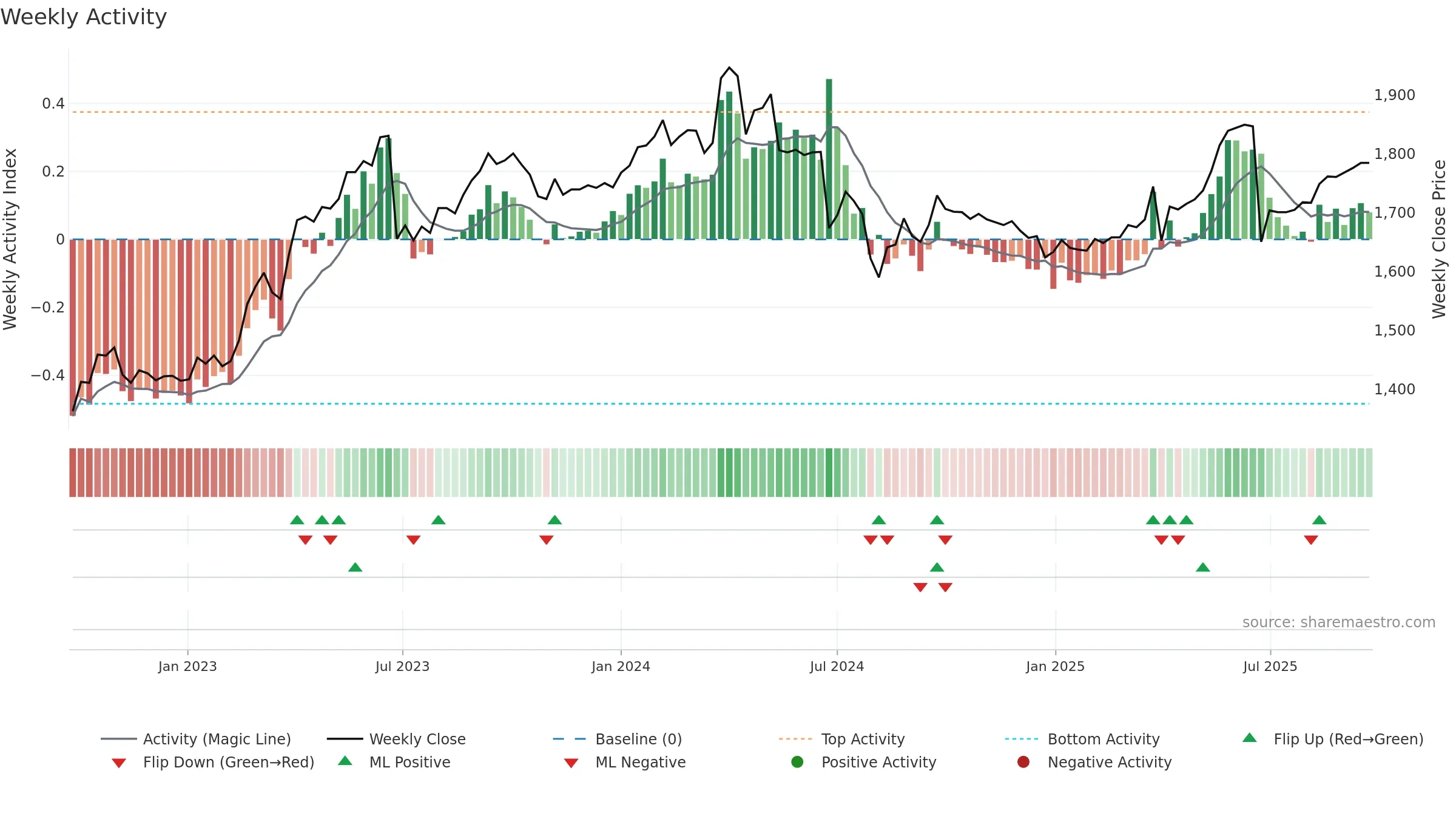Click the ML positive marker before Jul 2025
1456x819 pixels.
click(1203, 567)
